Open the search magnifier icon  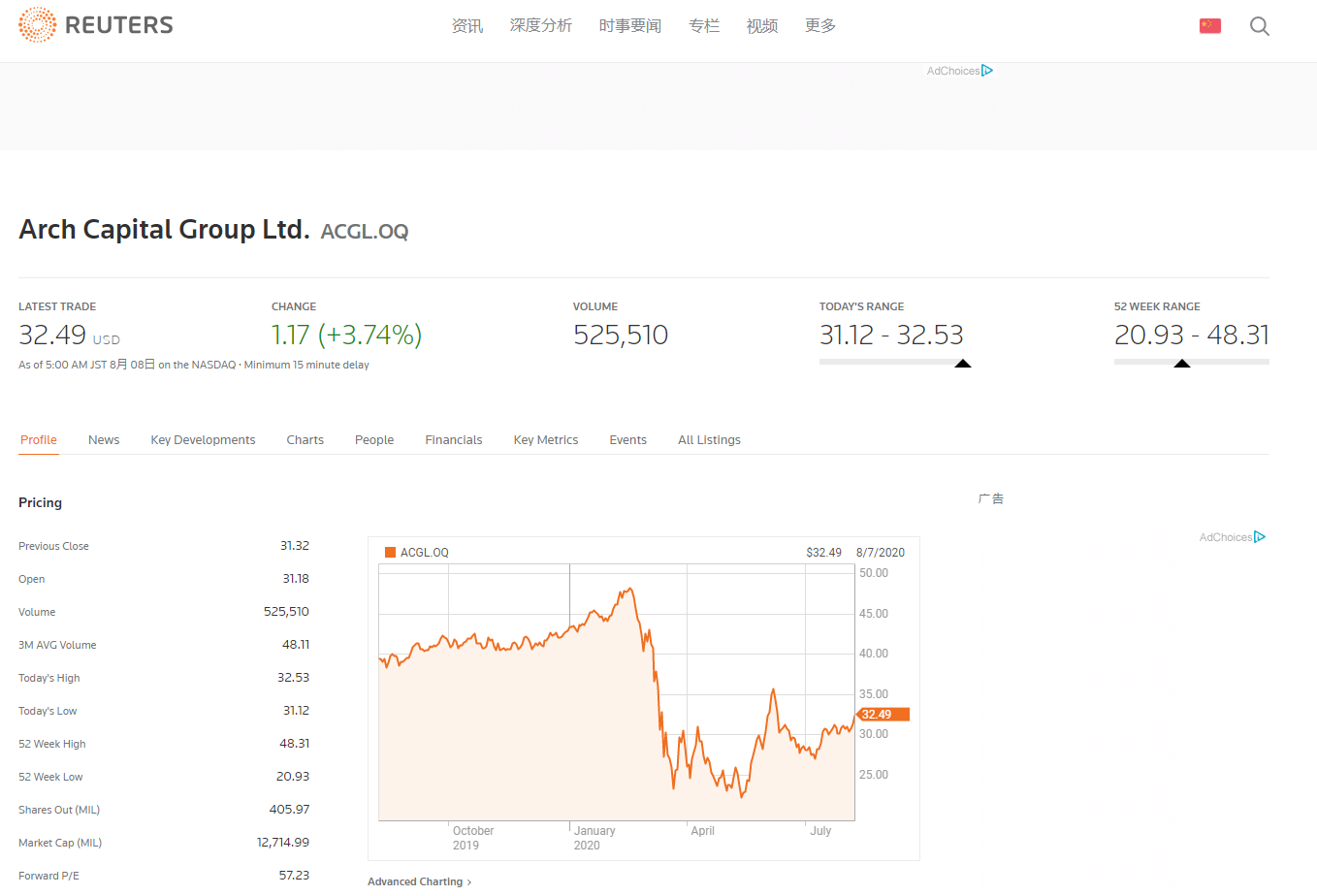1260,26
